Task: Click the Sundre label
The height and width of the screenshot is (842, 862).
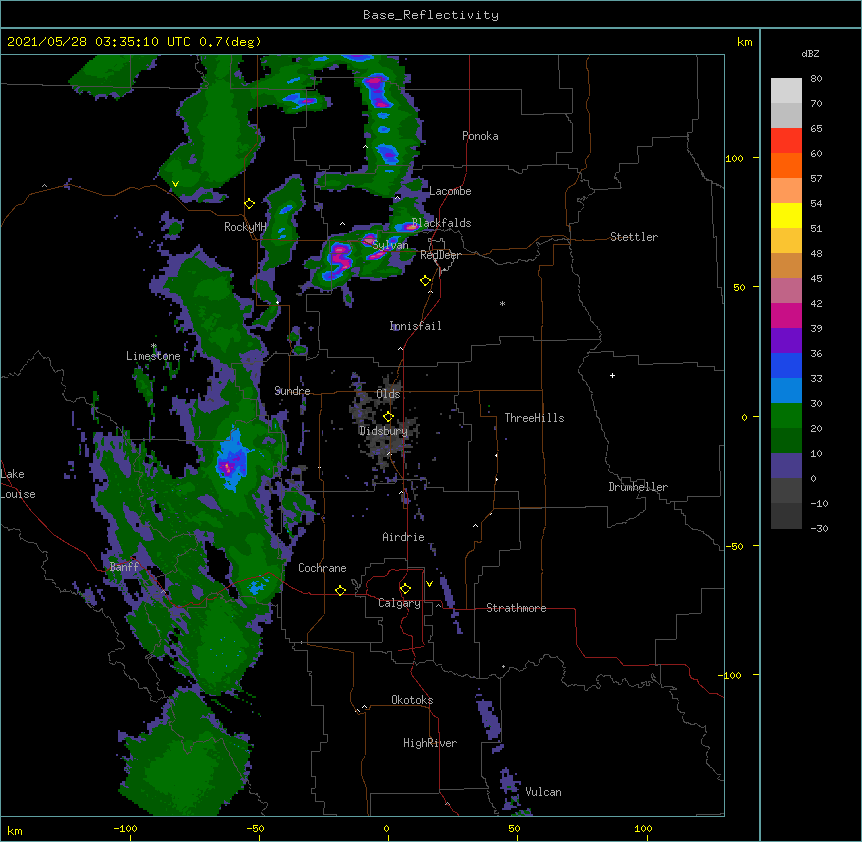Action: pyautogui.click(x=292, y=391)
